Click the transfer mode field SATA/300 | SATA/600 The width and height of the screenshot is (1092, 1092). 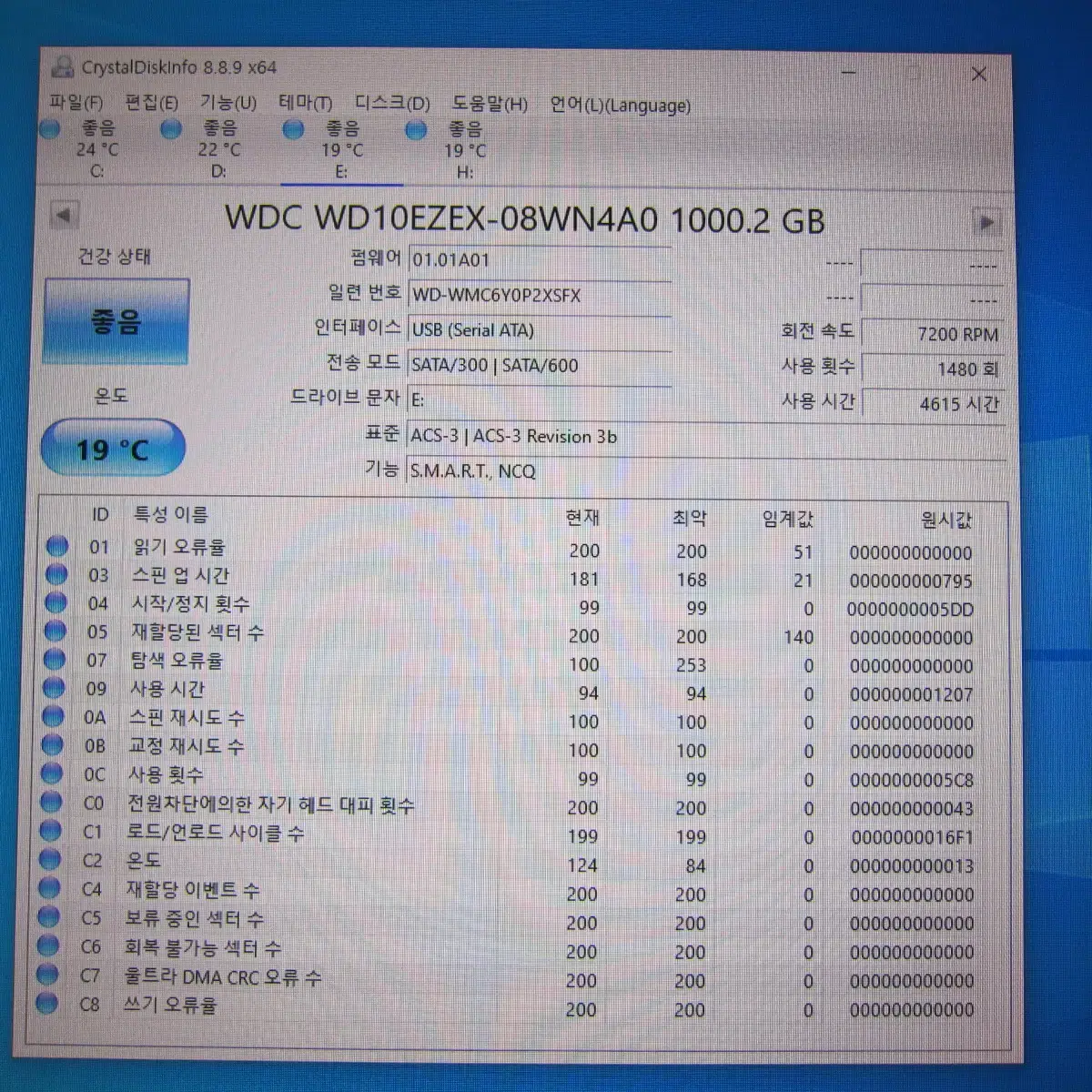(540, 366)
